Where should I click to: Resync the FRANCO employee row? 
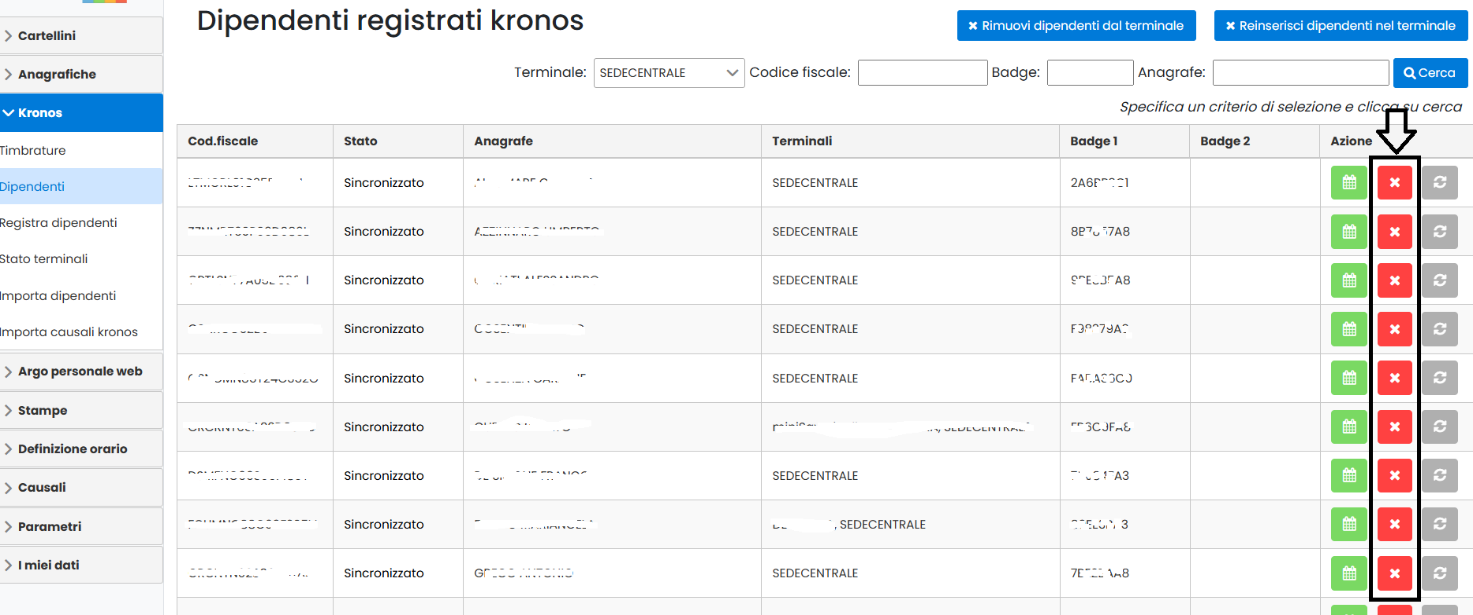tap(1439, 476)
